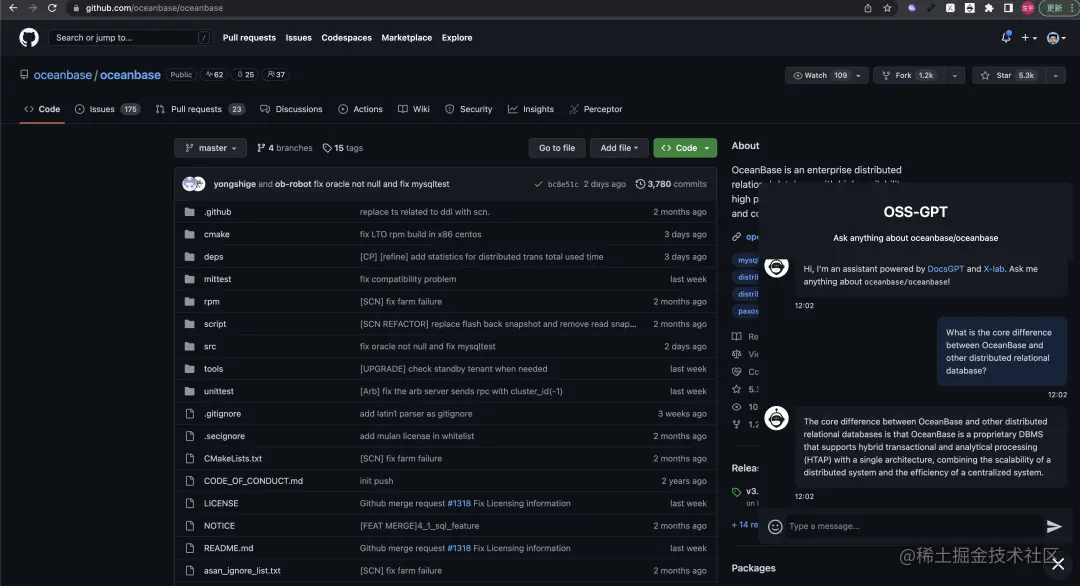Open the README.md file

[228, 548]
